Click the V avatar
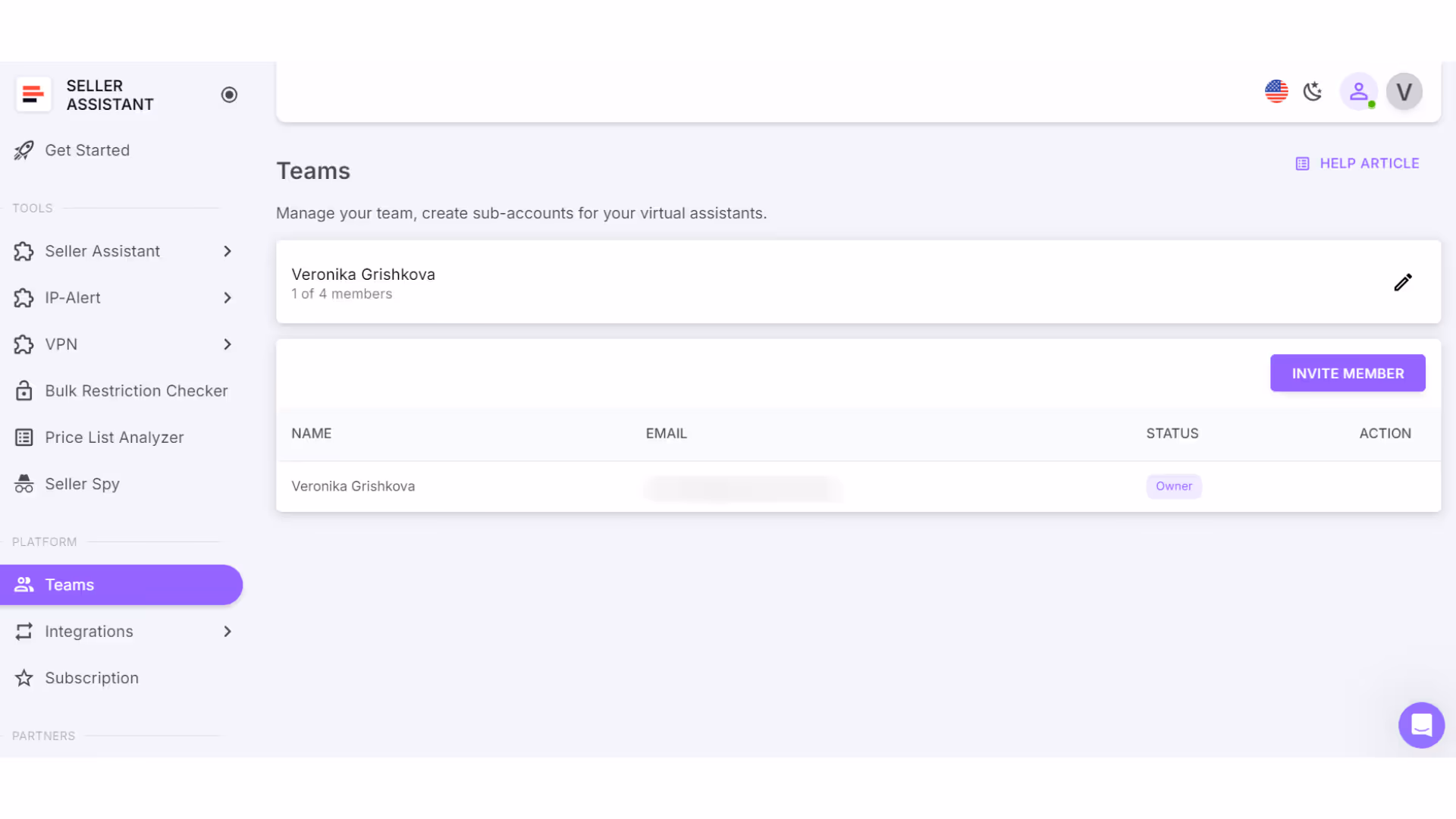 pyautogui.click(x=1404, y=92)
